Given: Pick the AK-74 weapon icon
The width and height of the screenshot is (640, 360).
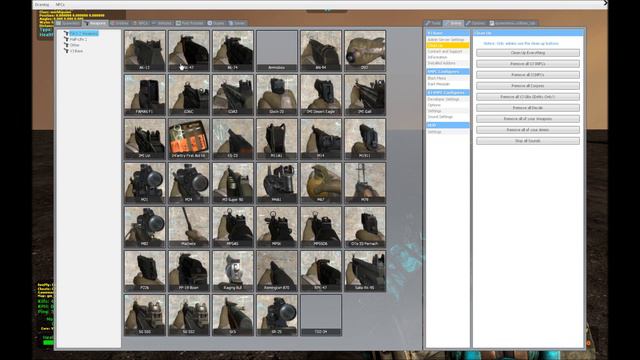Looking at the screenshot, I should click(x=233, y=51).
